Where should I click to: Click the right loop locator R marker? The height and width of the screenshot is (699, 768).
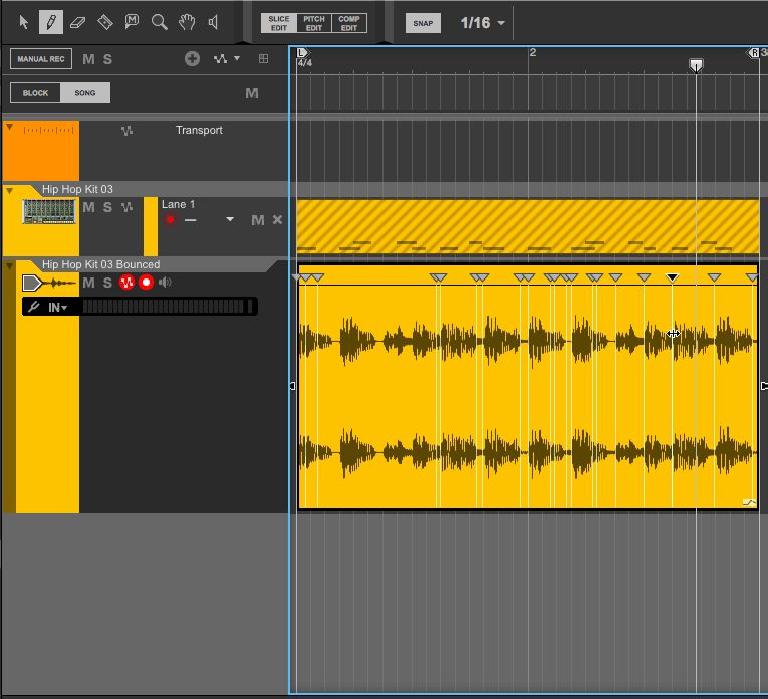(x=754, y=52)
